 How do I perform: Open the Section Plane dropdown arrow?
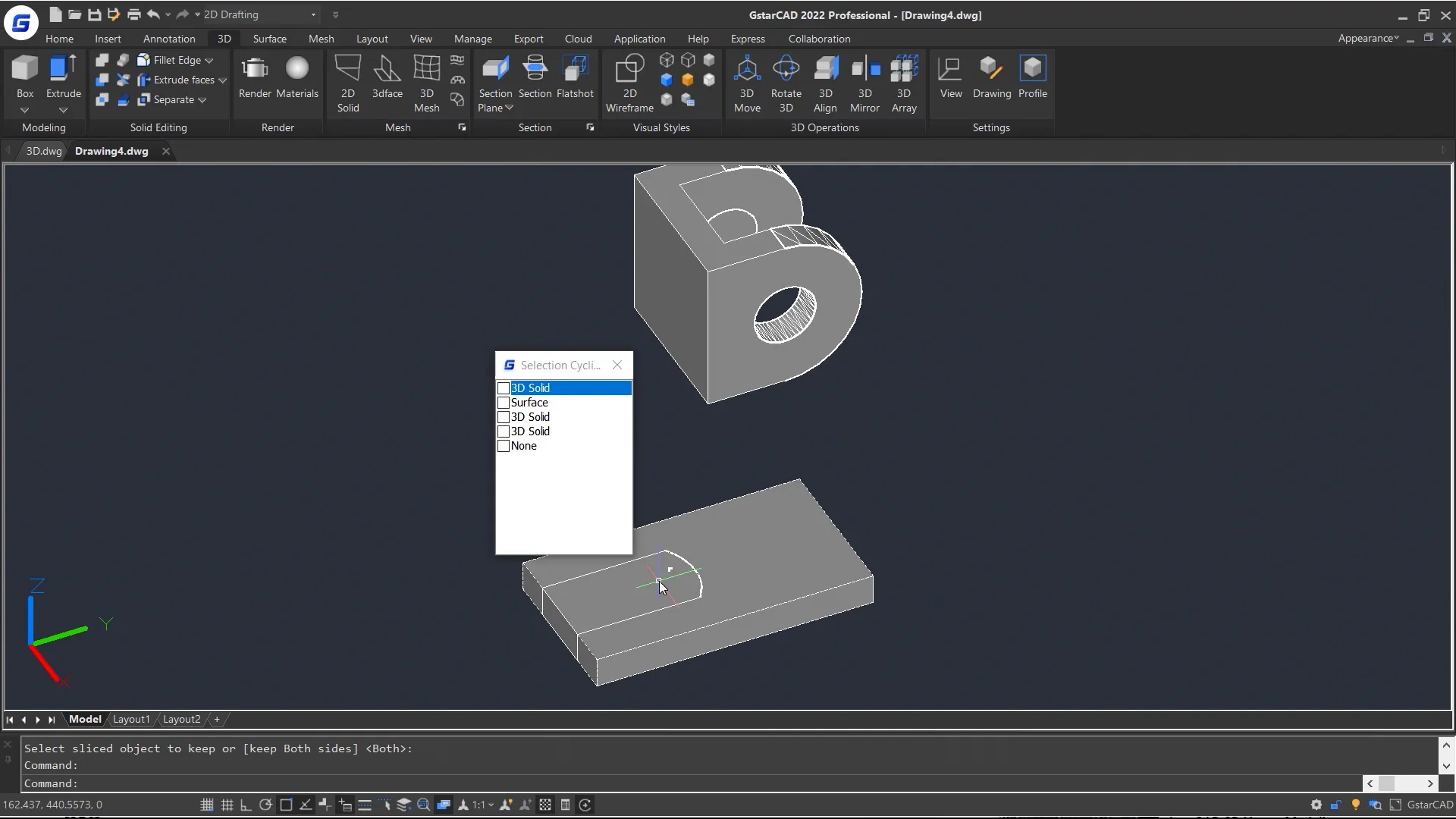coord(510,108)
